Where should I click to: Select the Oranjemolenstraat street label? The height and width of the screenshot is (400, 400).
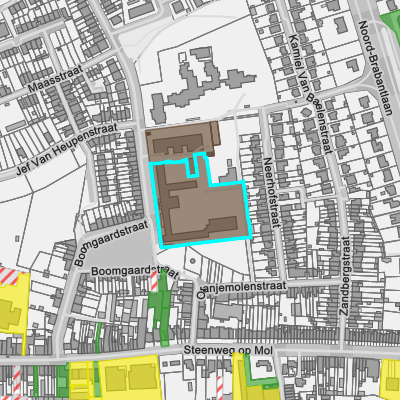click(241, 289)
